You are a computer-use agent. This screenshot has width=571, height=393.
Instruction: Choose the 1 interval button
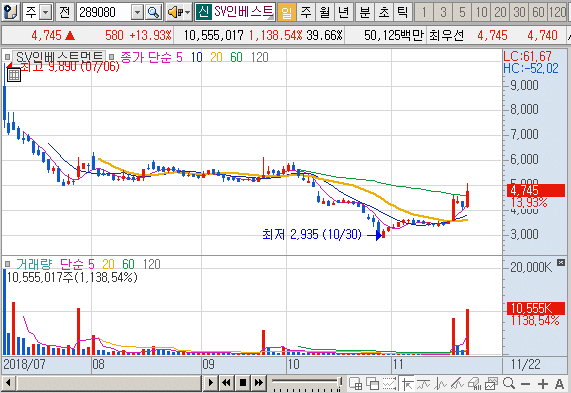(424, 12)
